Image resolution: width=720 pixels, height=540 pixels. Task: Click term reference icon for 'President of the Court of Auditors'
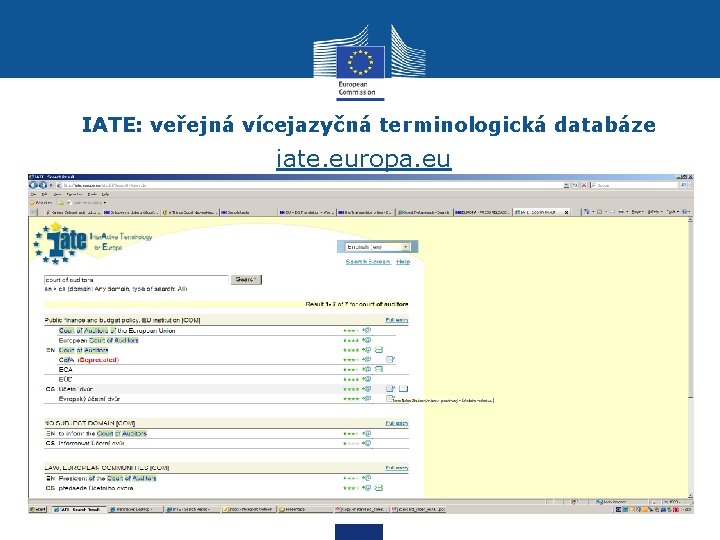point(366,478)
